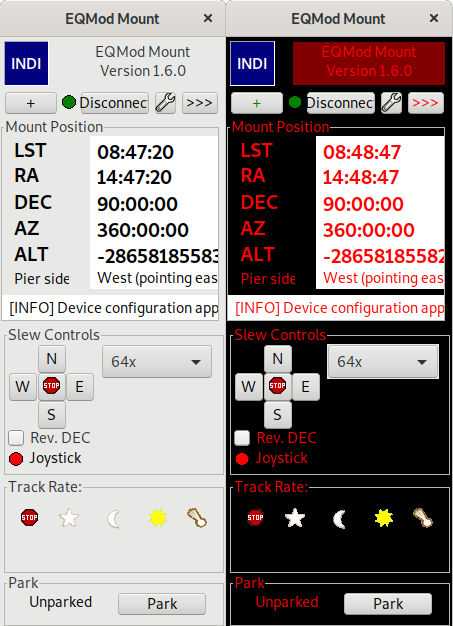Screen dimensions: 453x626
Task: Click the red AZ value 360:00:00
Action: (x=369, y=230)
